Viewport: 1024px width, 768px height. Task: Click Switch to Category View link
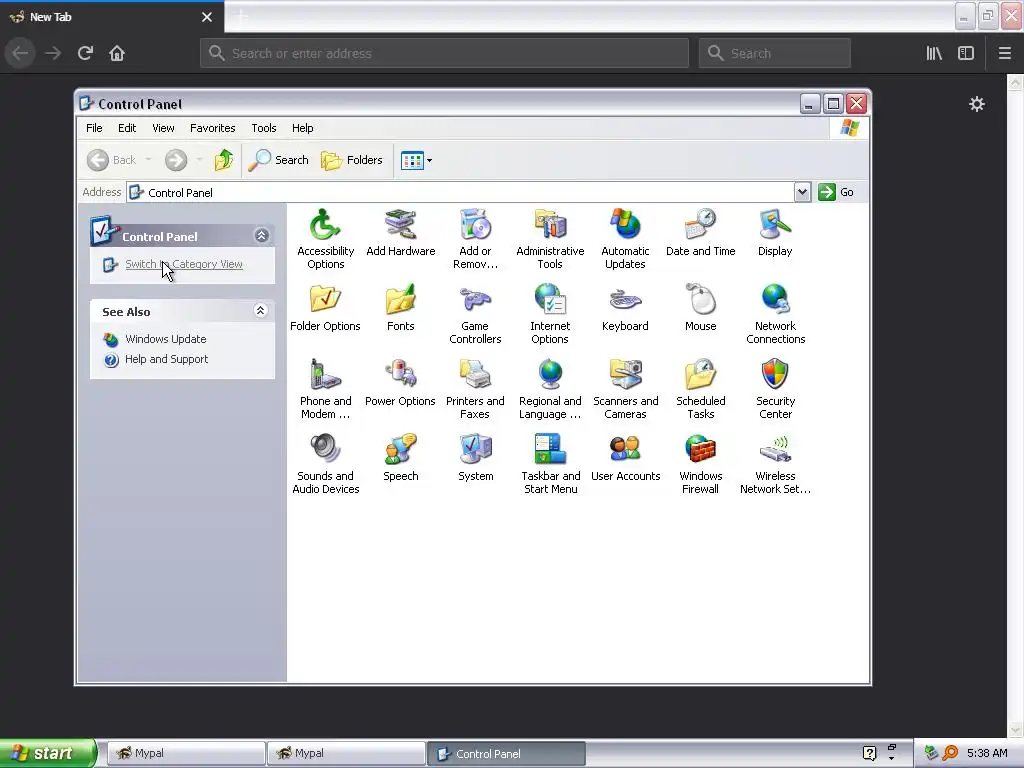click(x=184, y=264)
